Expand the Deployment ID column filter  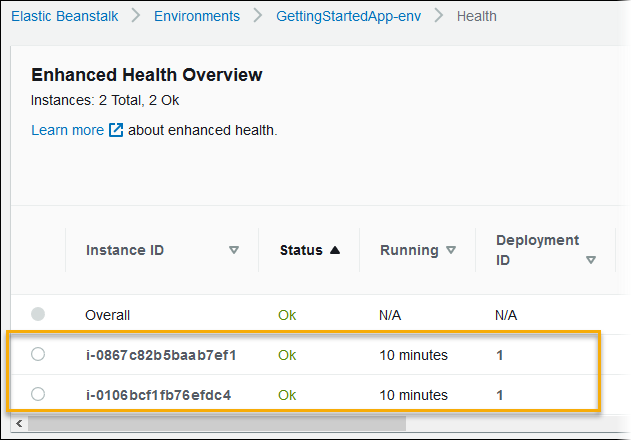click(591, 260)
